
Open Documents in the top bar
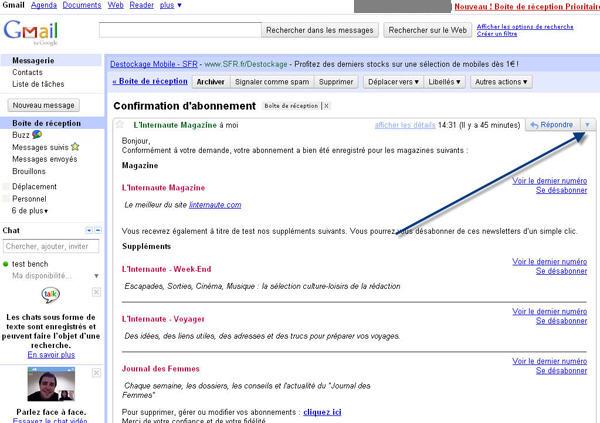point(82,5)
